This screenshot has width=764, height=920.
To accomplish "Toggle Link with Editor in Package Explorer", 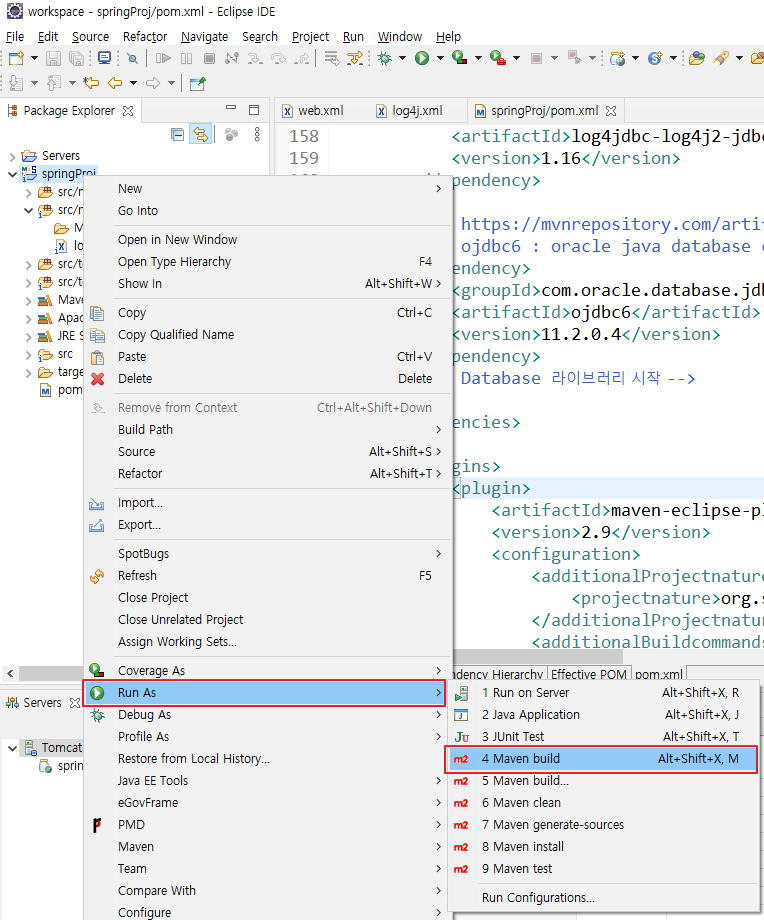I will 201,135.
